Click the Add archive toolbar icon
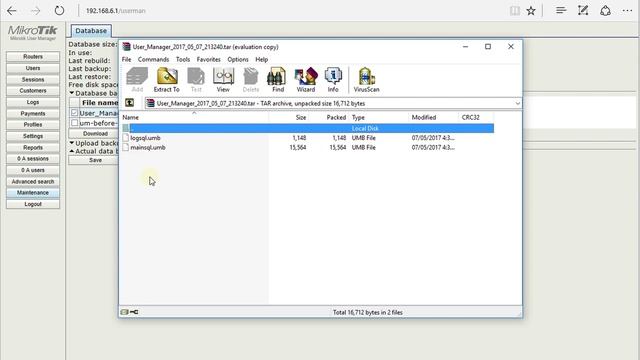 click(137, 80)
